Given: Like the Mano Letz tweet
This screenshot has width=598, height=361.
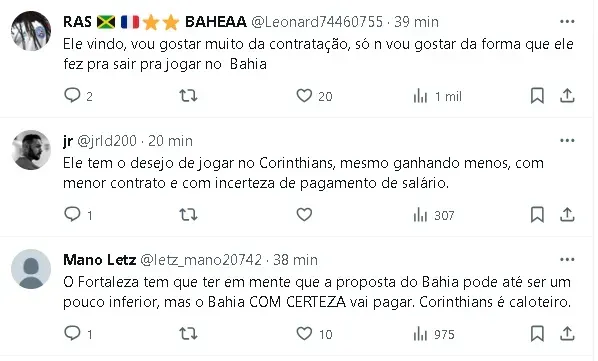Looking at the screenshot, I should [304, 334].
